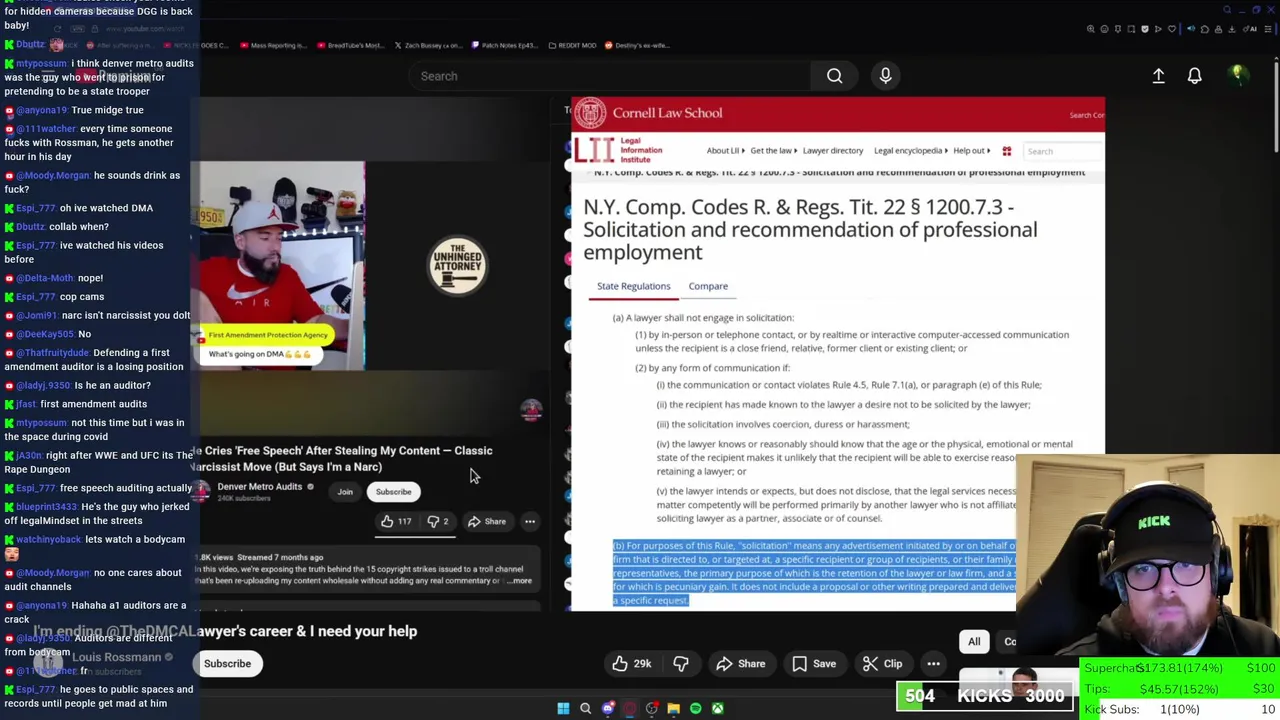Image resolution: width=1280 pixels, height=720 pixels.
Task: Open the 'Denver Metro Audits' channel name
Action: click(x=260, y=487)
